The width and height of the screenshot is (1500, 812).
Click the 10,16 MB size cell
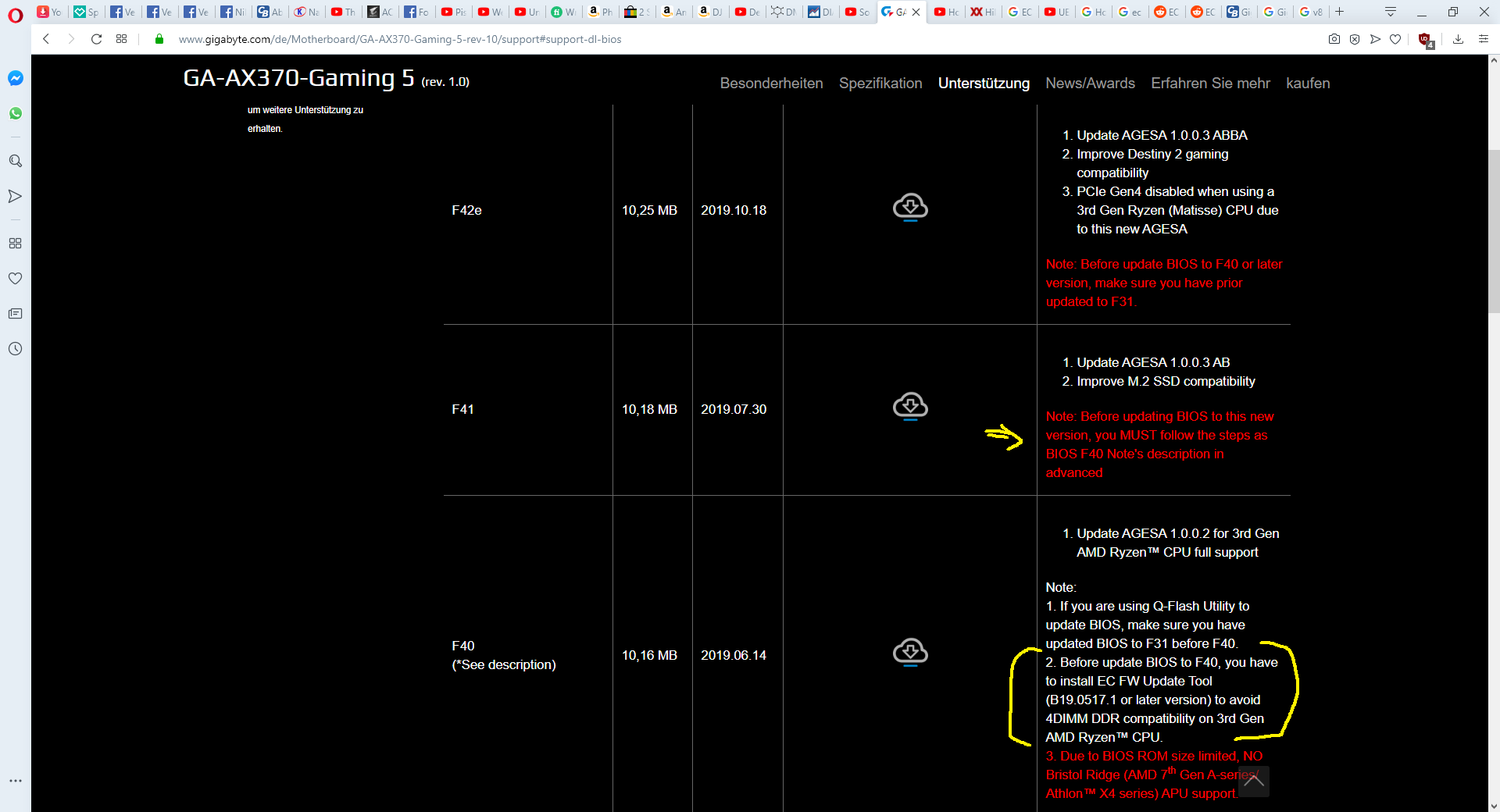pos(649,655)
